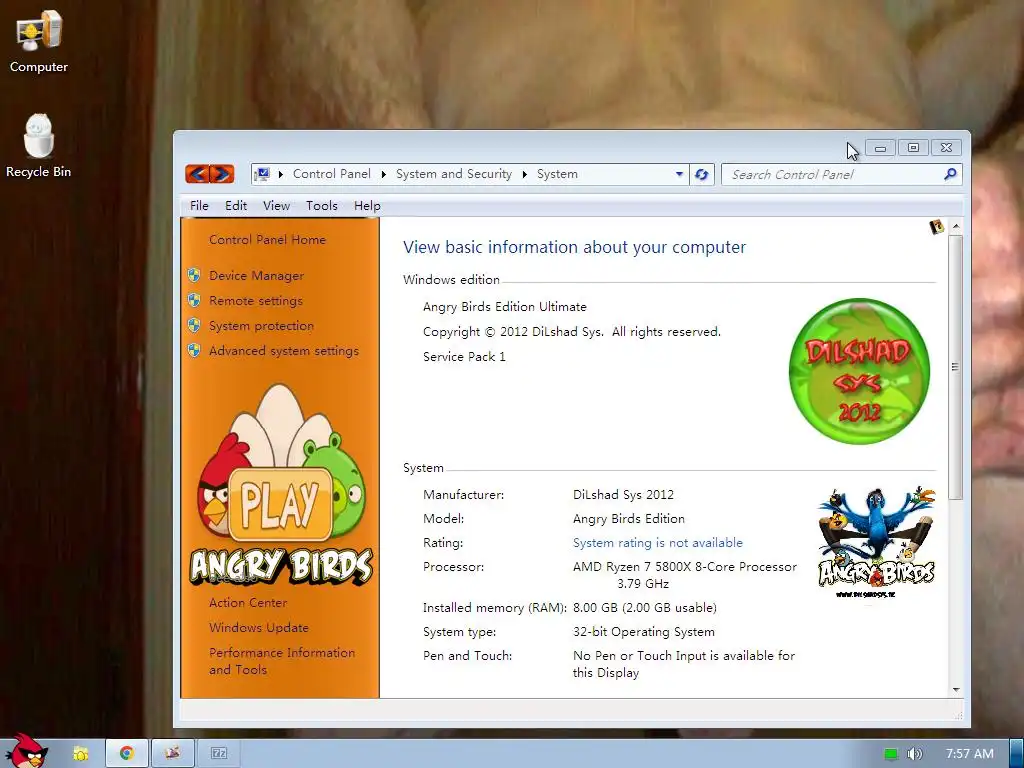Open the help icon at top-right of content
Viewport: 1024px width, 768px height.
tap(936, 227)
